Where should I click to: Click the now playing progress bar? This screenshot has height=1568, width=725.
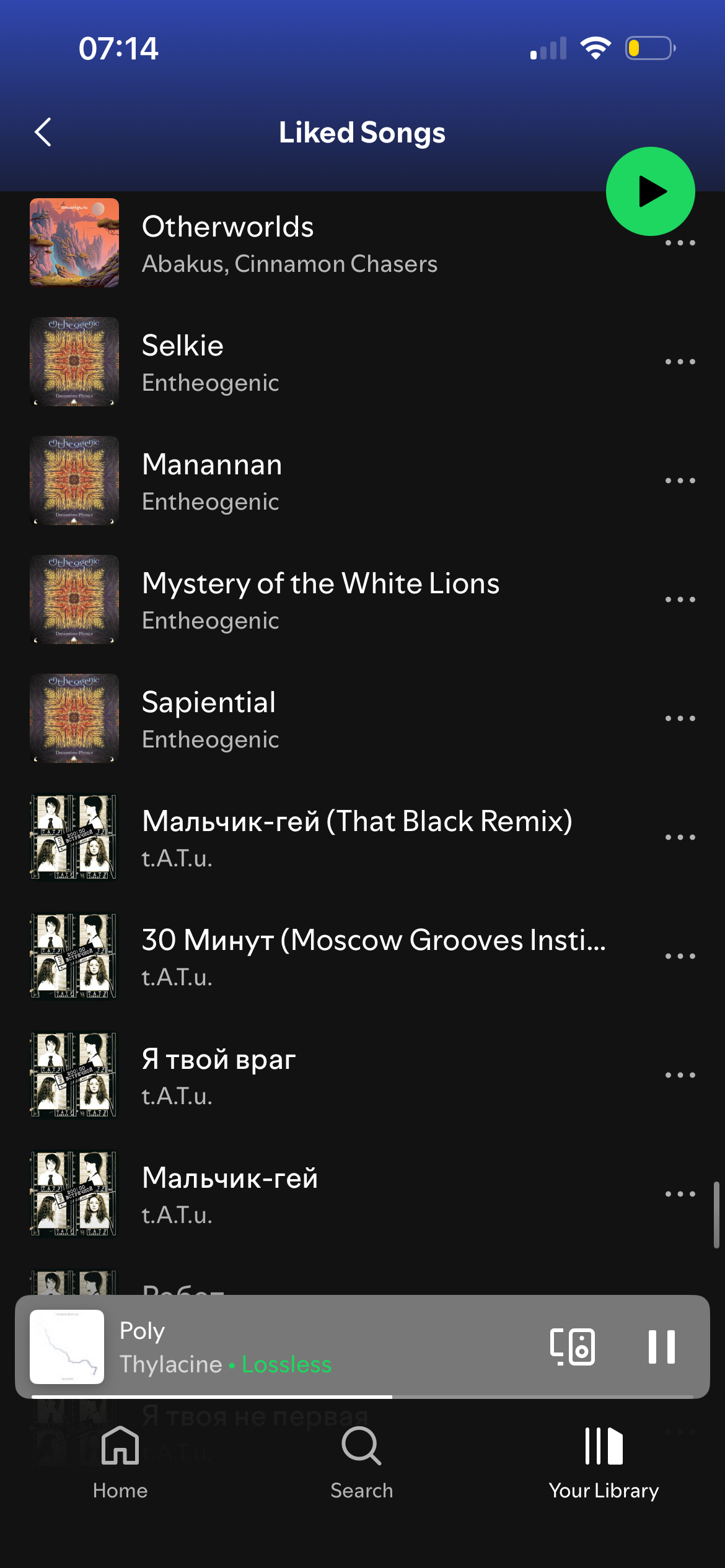[x=362, y=1397]
